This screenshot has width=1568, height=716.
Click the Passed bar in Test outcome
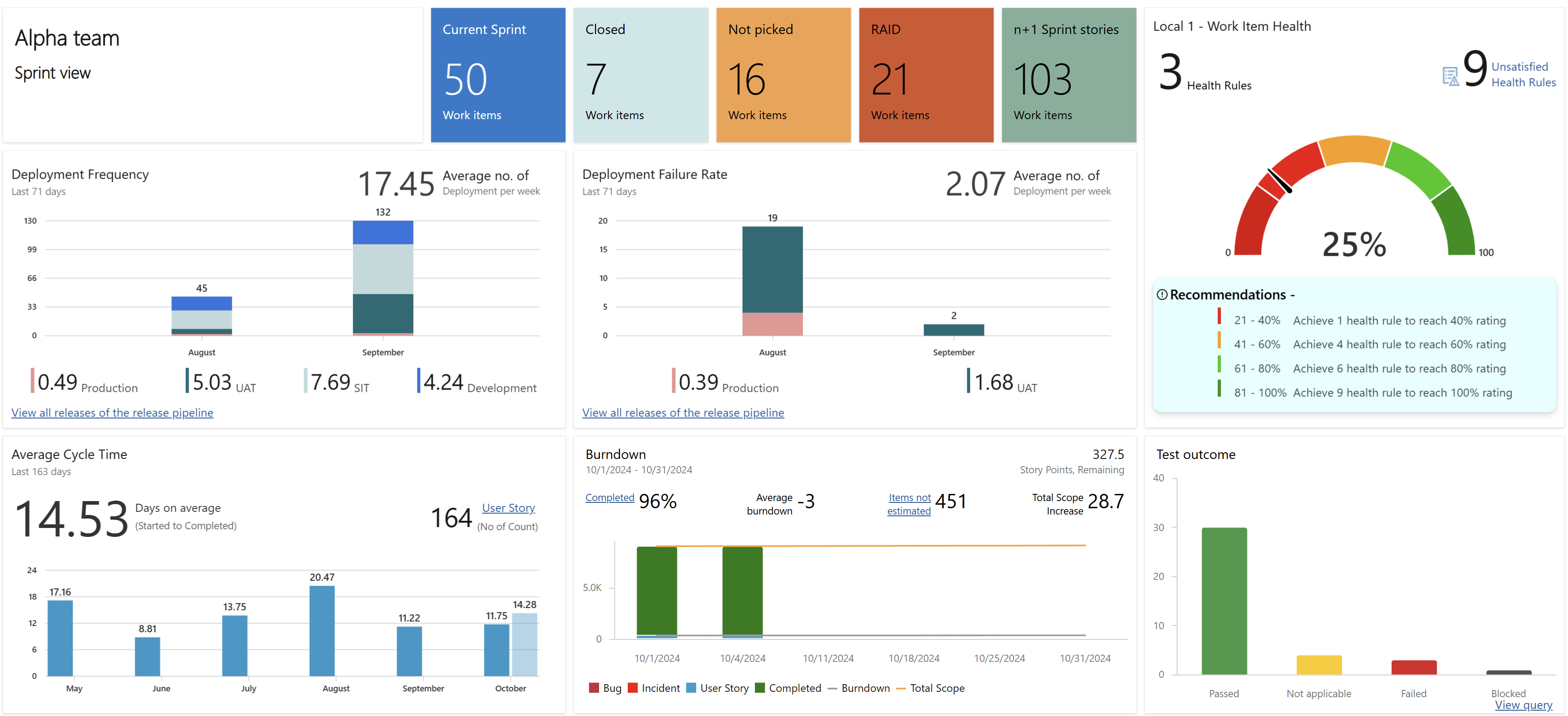click(x=1224, y=601)
